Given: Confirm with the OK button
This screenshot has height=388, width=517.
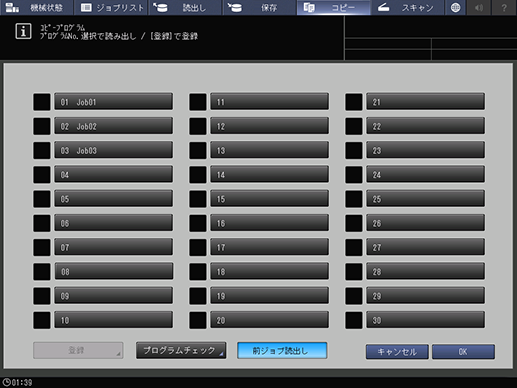Looking at the screenshot, I should click(x=463, y=352).
